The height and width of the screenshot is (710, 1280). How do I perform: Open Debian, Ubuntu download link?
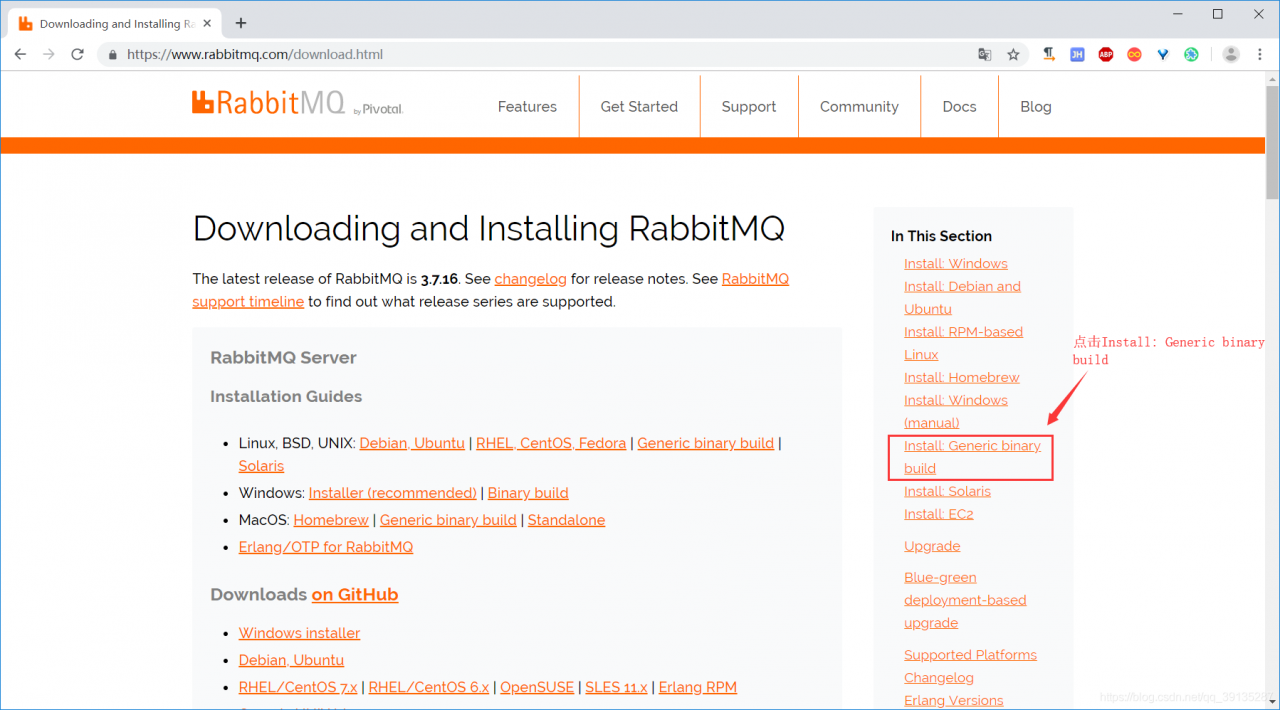click(x=291, y=660)
